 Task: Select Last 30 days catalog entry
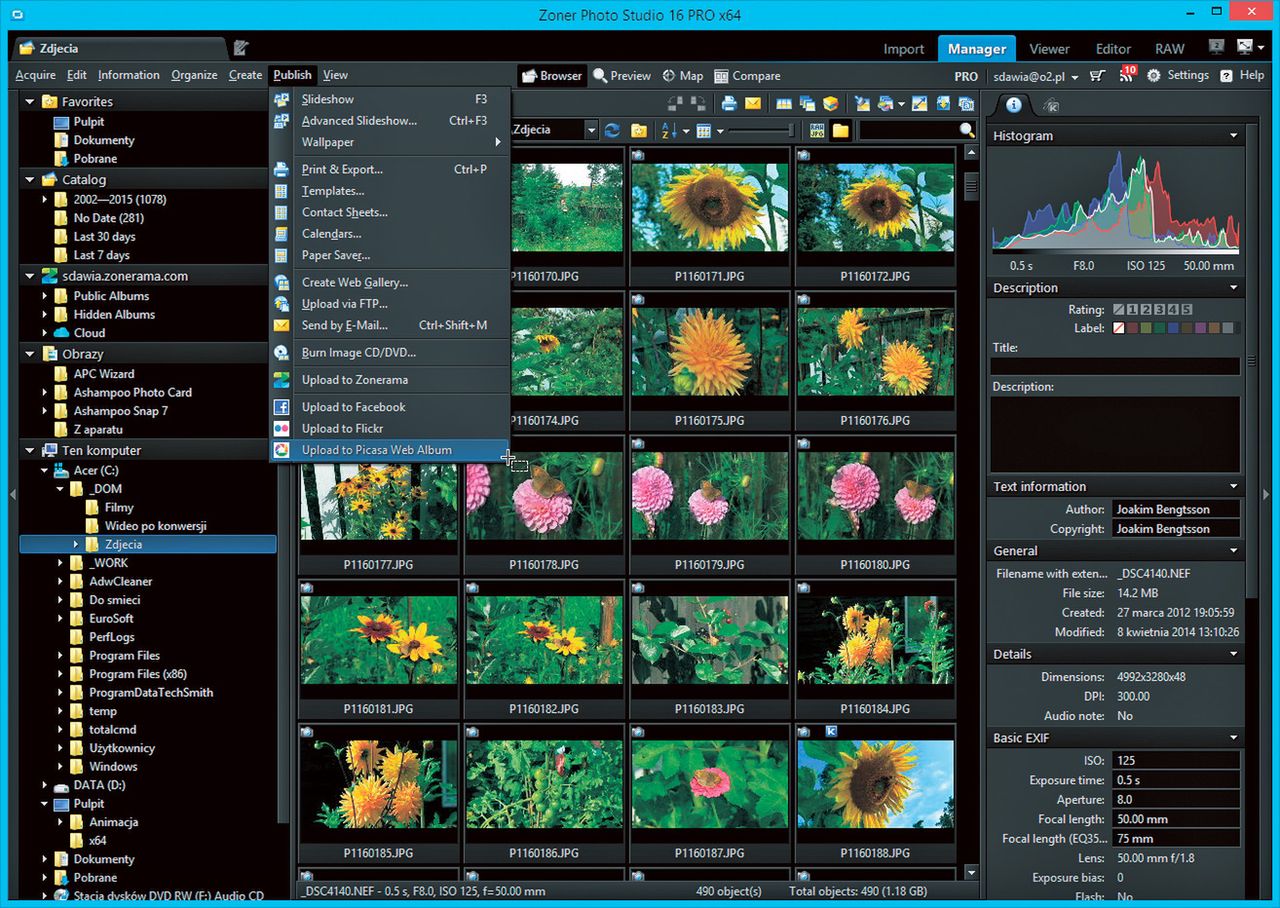pyautogui.click(x=104, y=237)
